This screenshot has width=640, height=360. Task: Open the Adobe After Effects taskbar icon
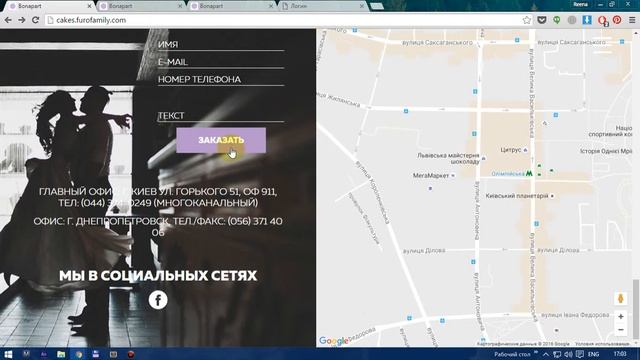click(43, 354)
